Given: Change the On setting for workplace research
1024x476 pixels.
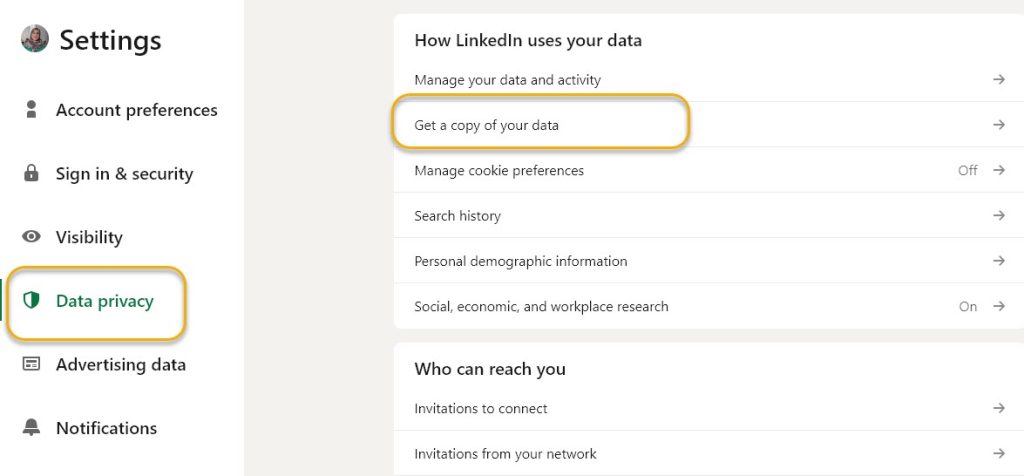Looking at the screenshot, I should [967, 306].
